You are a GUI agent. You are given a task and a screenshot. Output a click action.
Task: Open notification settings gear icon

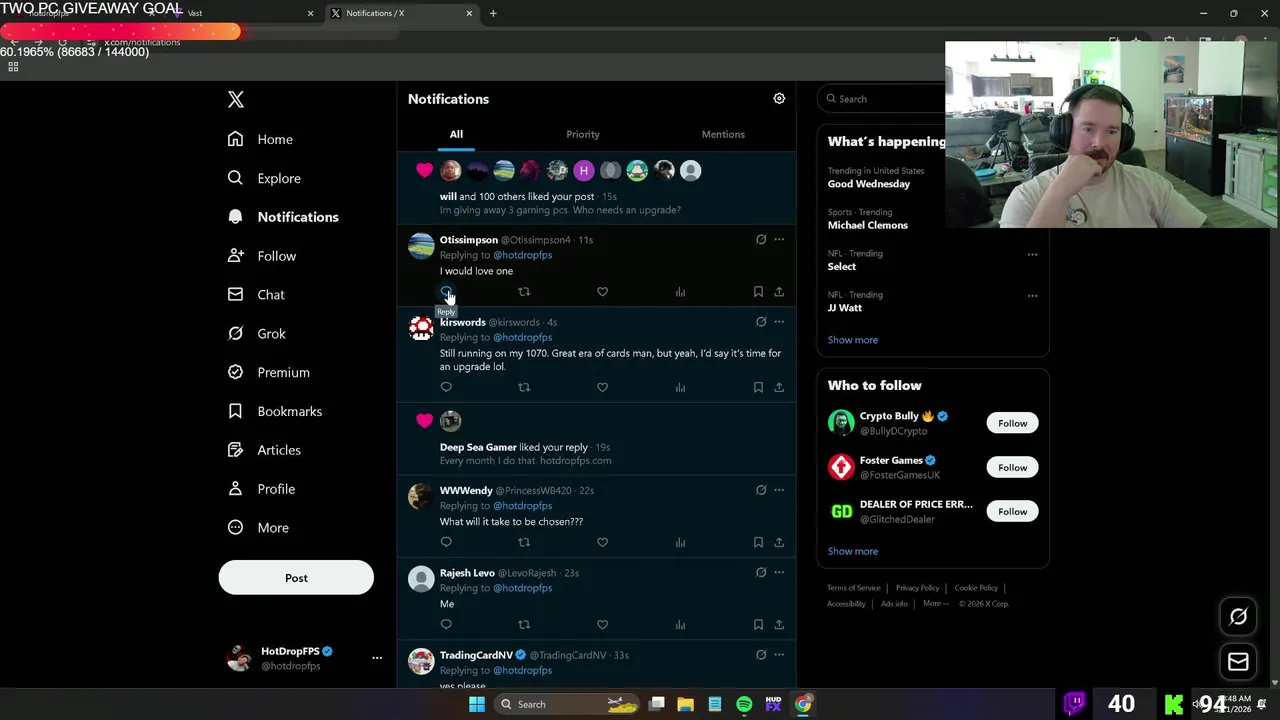779,98
